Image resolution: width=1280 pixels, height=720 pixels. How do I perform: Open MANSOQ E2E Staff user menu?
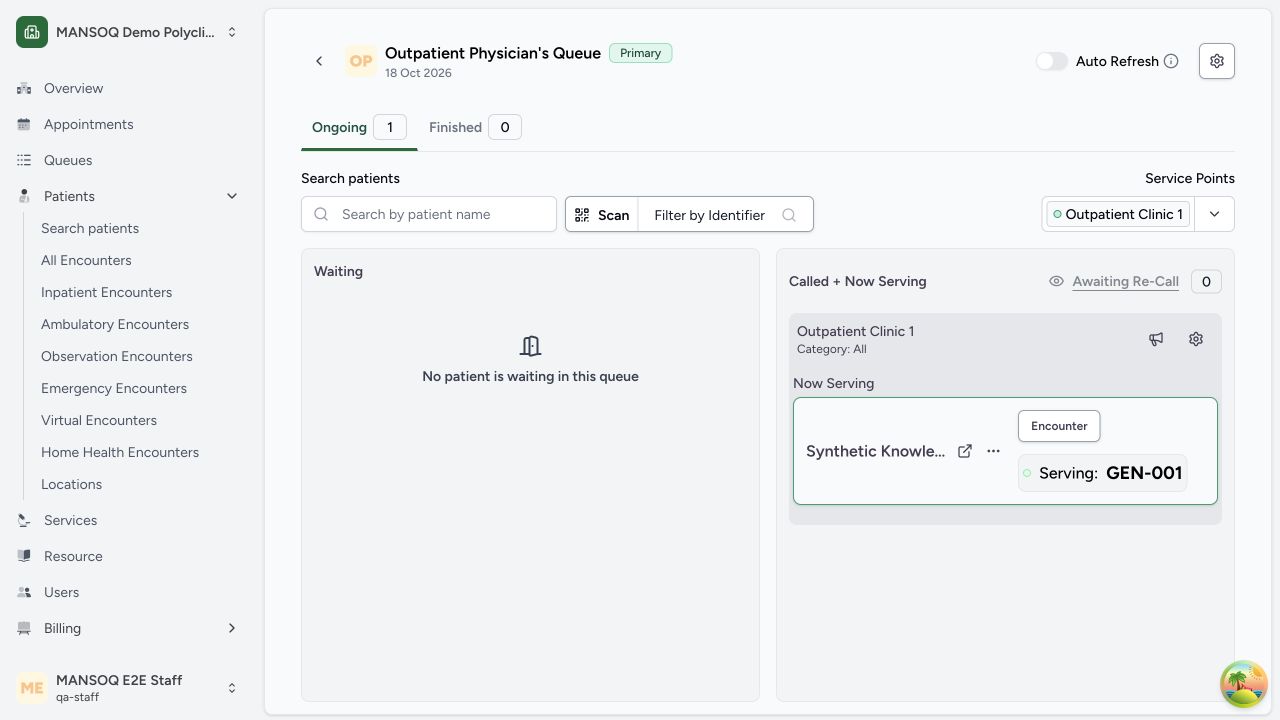128,688
